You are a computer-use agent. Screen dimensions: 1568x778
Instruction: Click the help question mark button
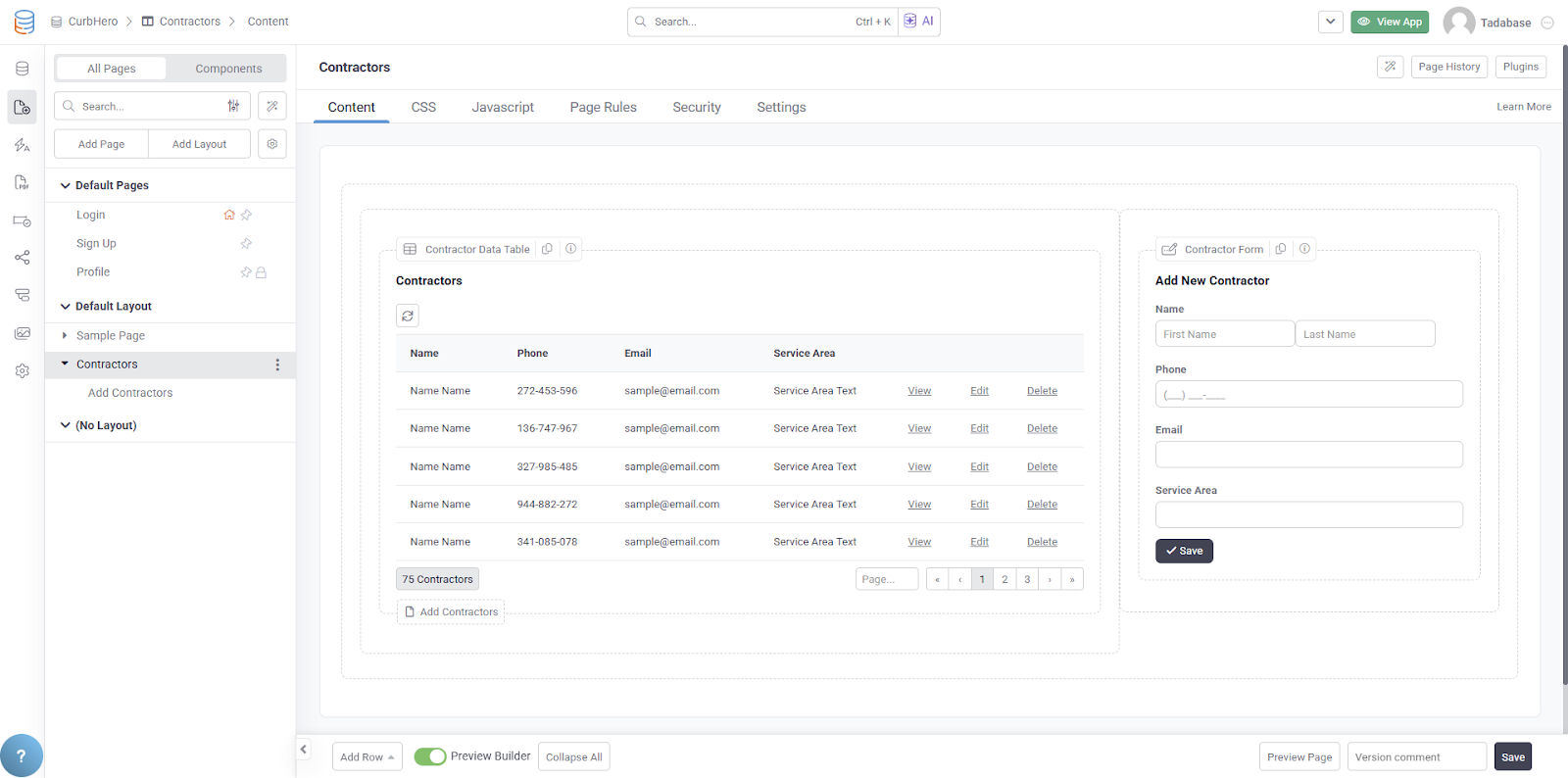[22, 755]
